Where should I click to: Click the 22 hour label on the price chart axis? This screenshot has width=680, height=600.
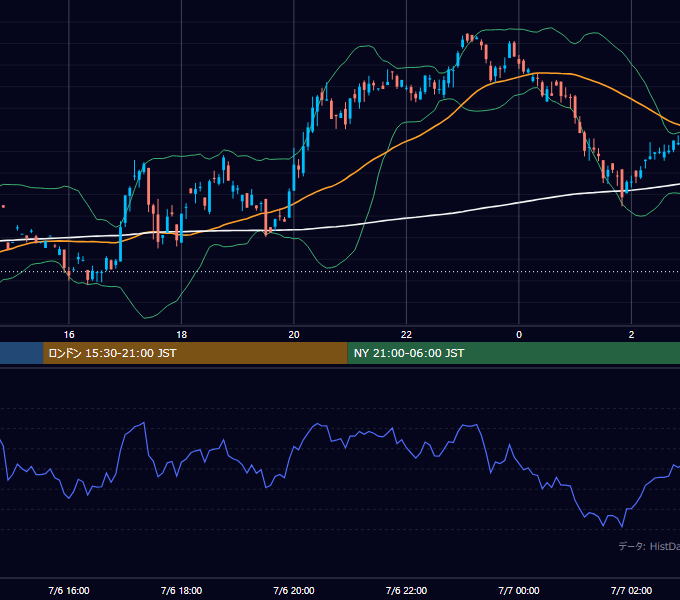pos(406,335)
